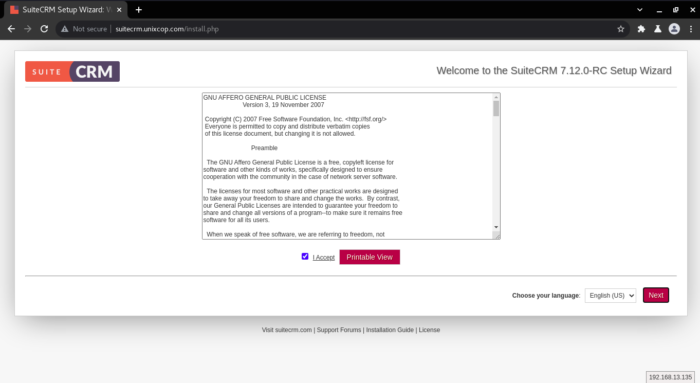The height and width of the screenshot is (383, 700).
Task: Select the SuiteCRM Setup Wizard tab
Action: (x=65, y=10)
